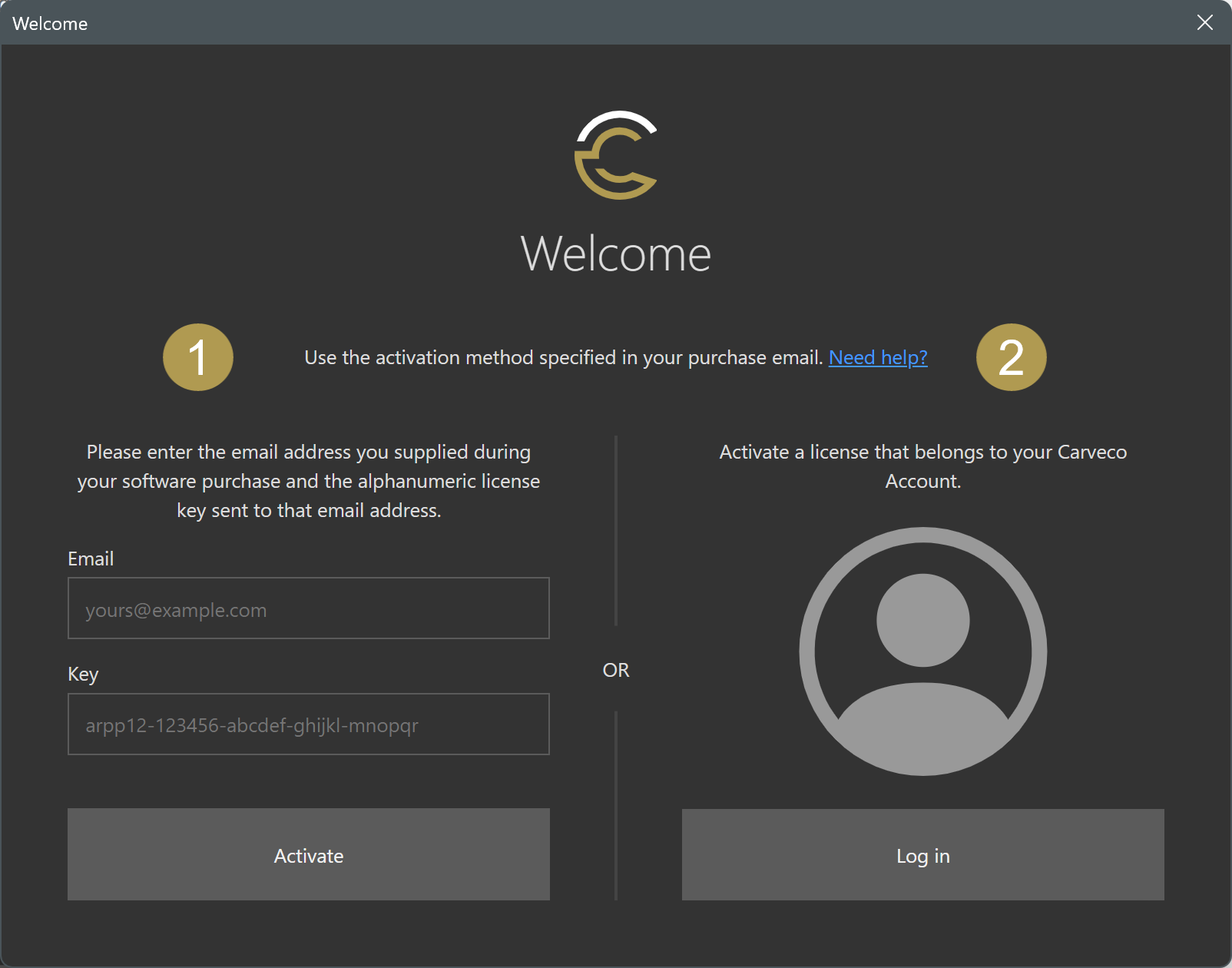Click the Welcome title bar text
Screen dimensions: 1232x968
50,24
